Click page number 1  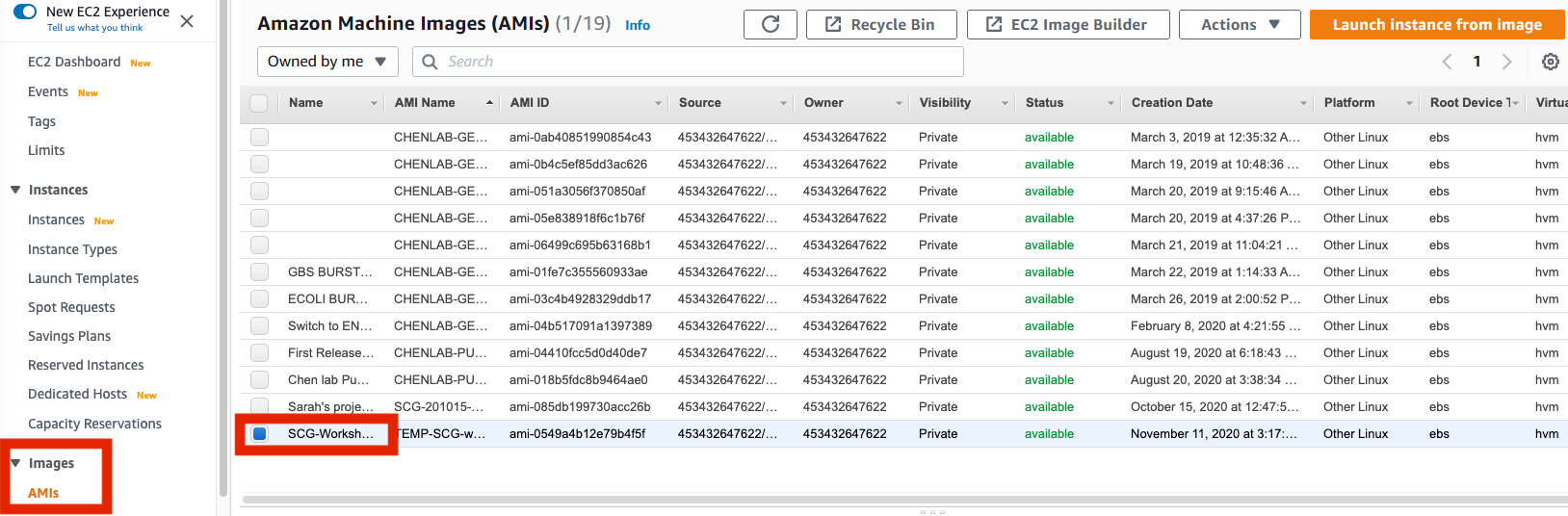(1477, 62)
